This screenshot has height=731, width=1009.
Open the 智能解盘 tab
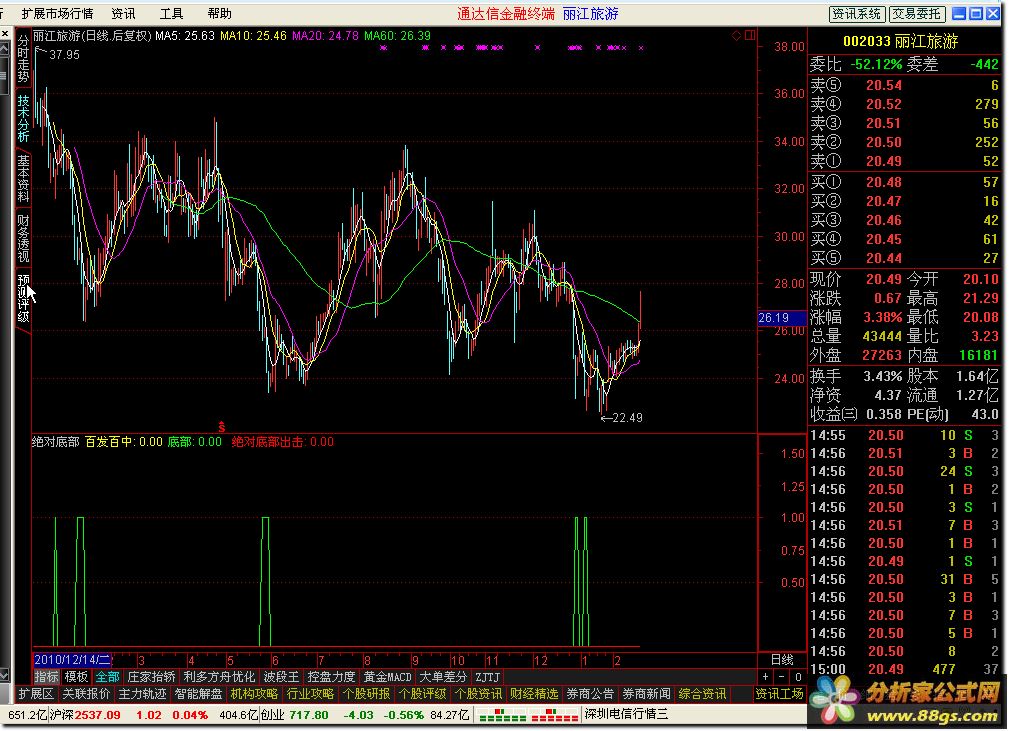[x=198, y=694]
